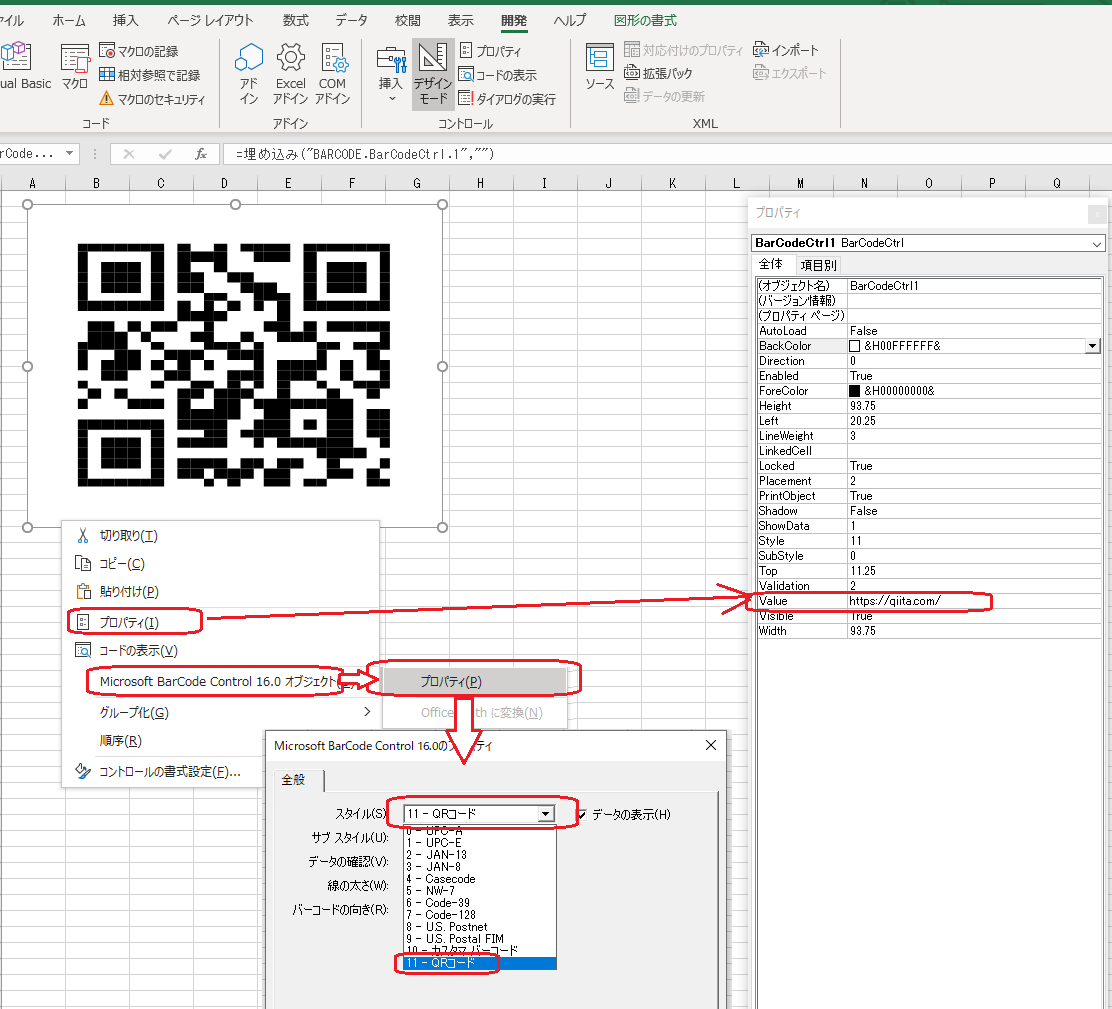Open the Data (データ) ribbon tab
Image resolution: width=1112 pixels, height=1009 pixels.
coord(352,20)
